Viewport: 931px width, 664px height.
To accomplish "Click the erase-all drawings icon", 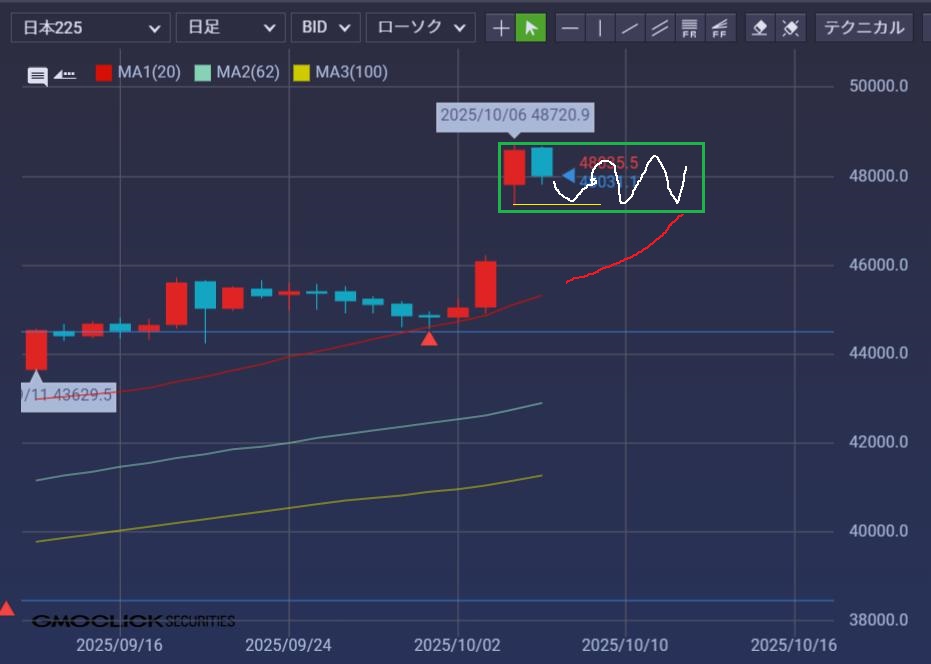I will point(790,28).
